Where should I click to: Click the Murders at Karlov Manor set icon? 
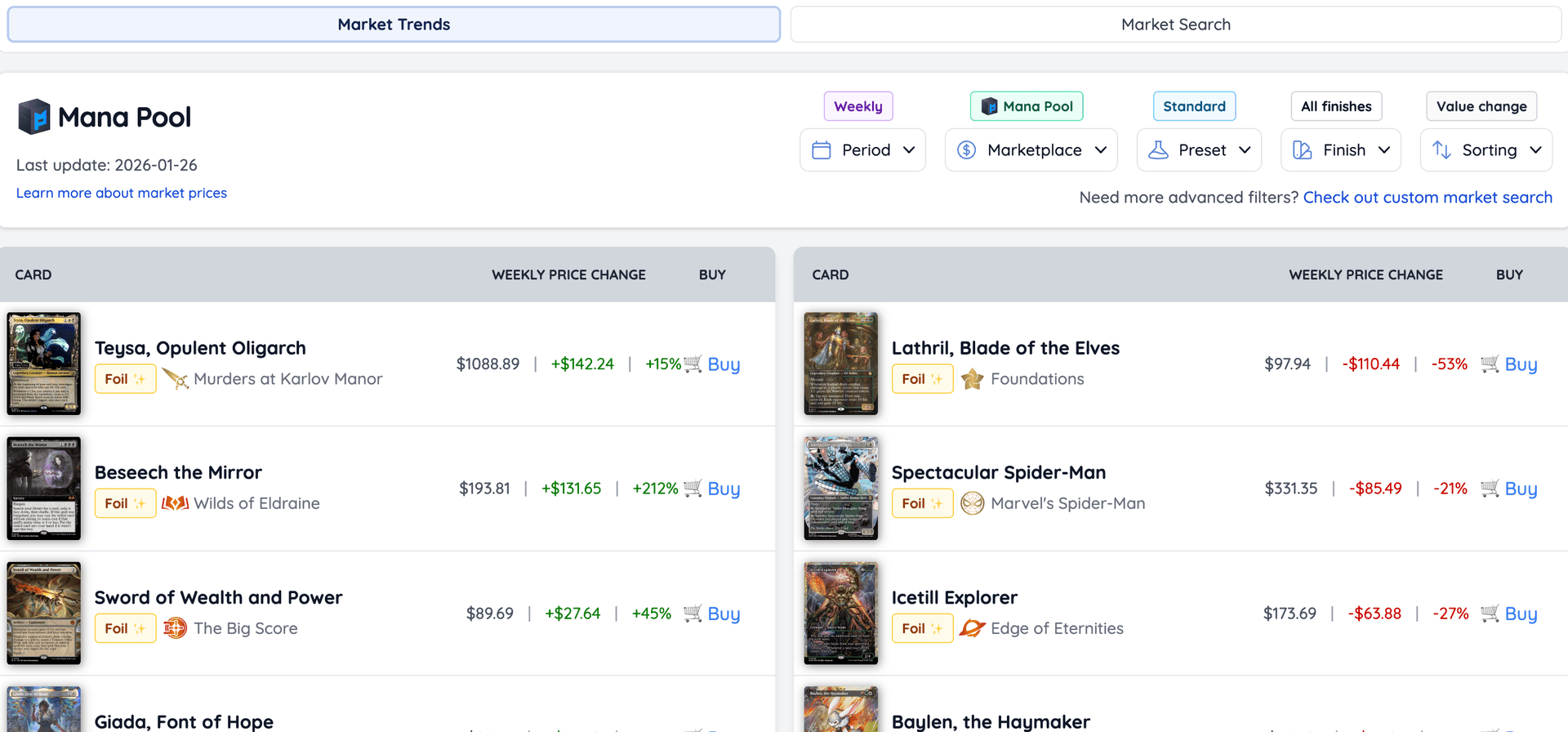pos(175,379)
